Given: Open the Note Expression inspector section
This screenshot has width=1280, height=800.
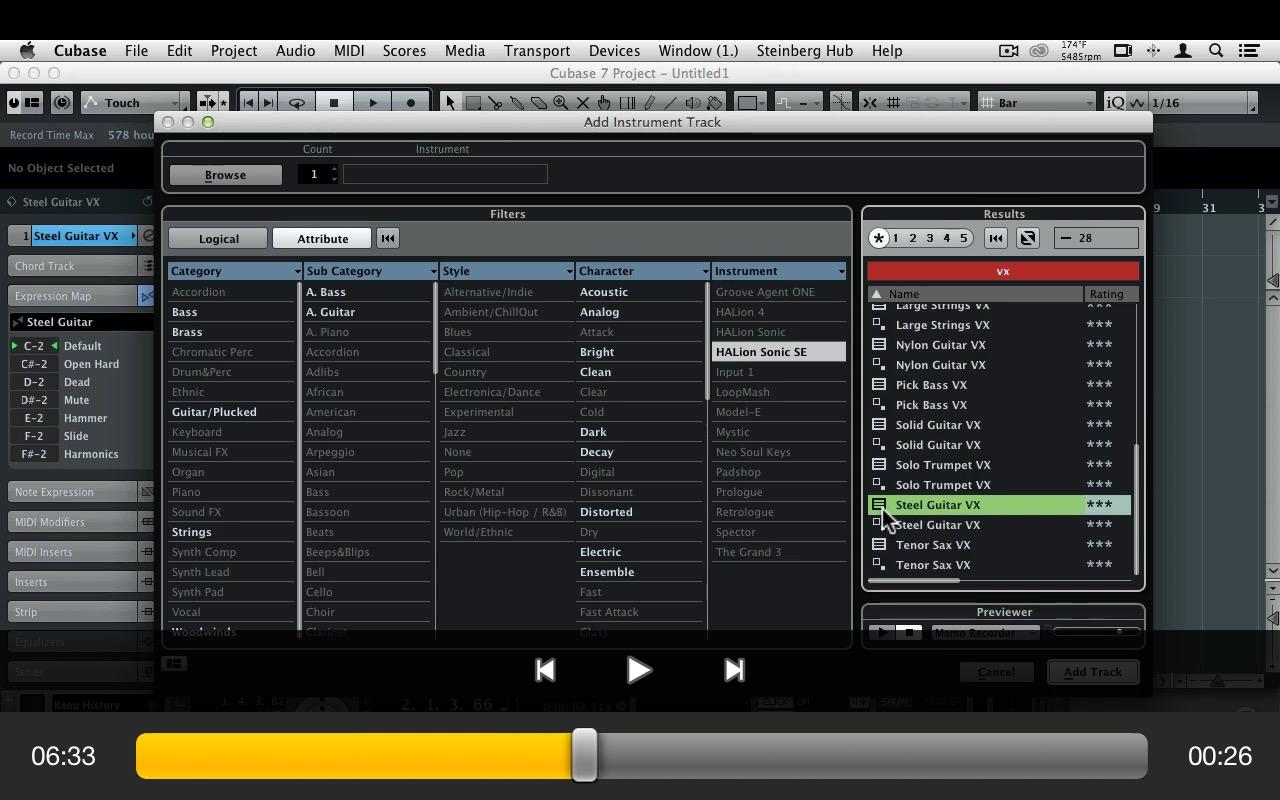Looking at the screenshot, I should 73,492.
